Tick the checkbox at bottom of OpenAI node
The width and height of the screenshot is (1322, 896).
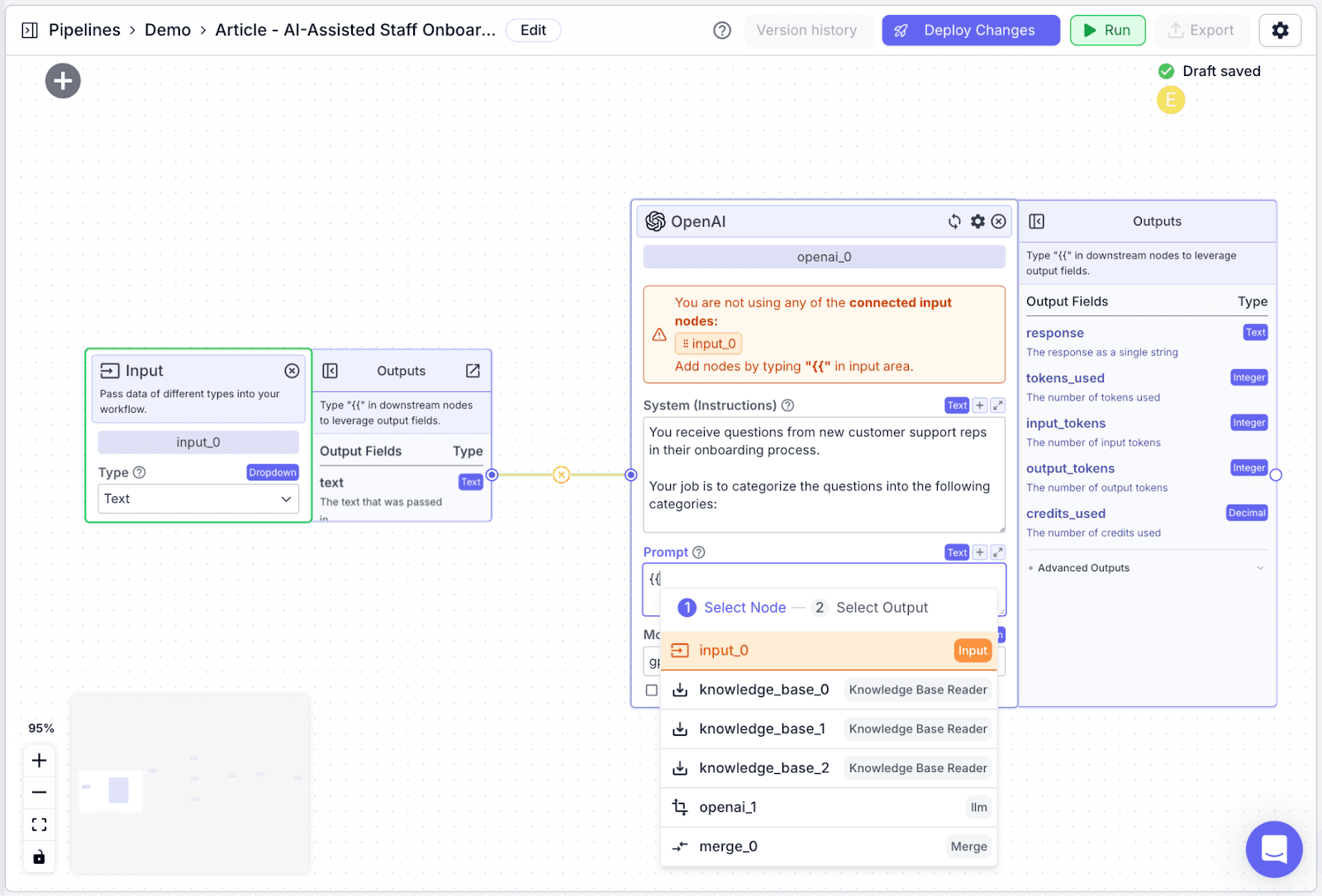point(652,690)
